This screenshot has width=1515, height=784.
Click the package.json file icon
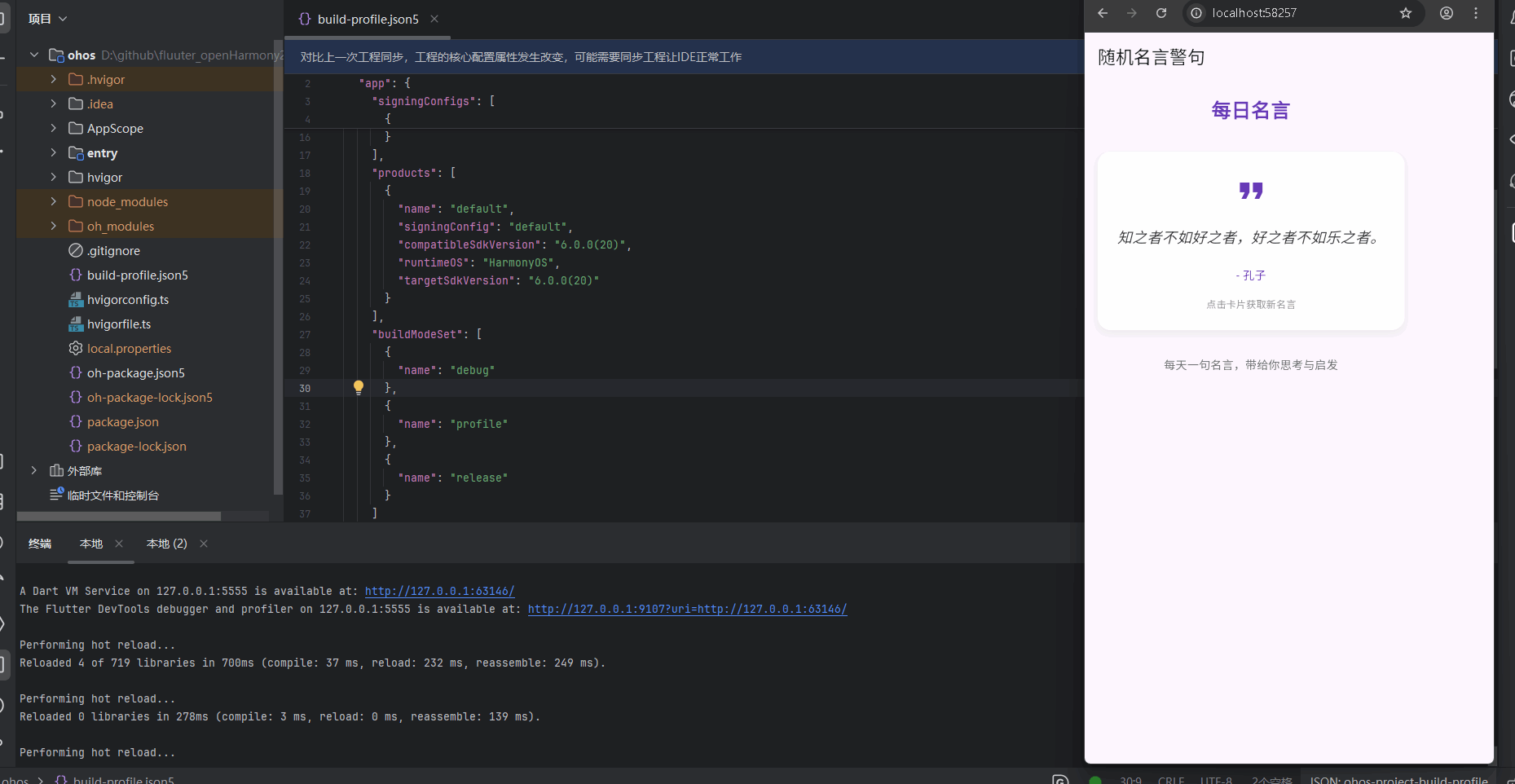(x=76, y=421)
